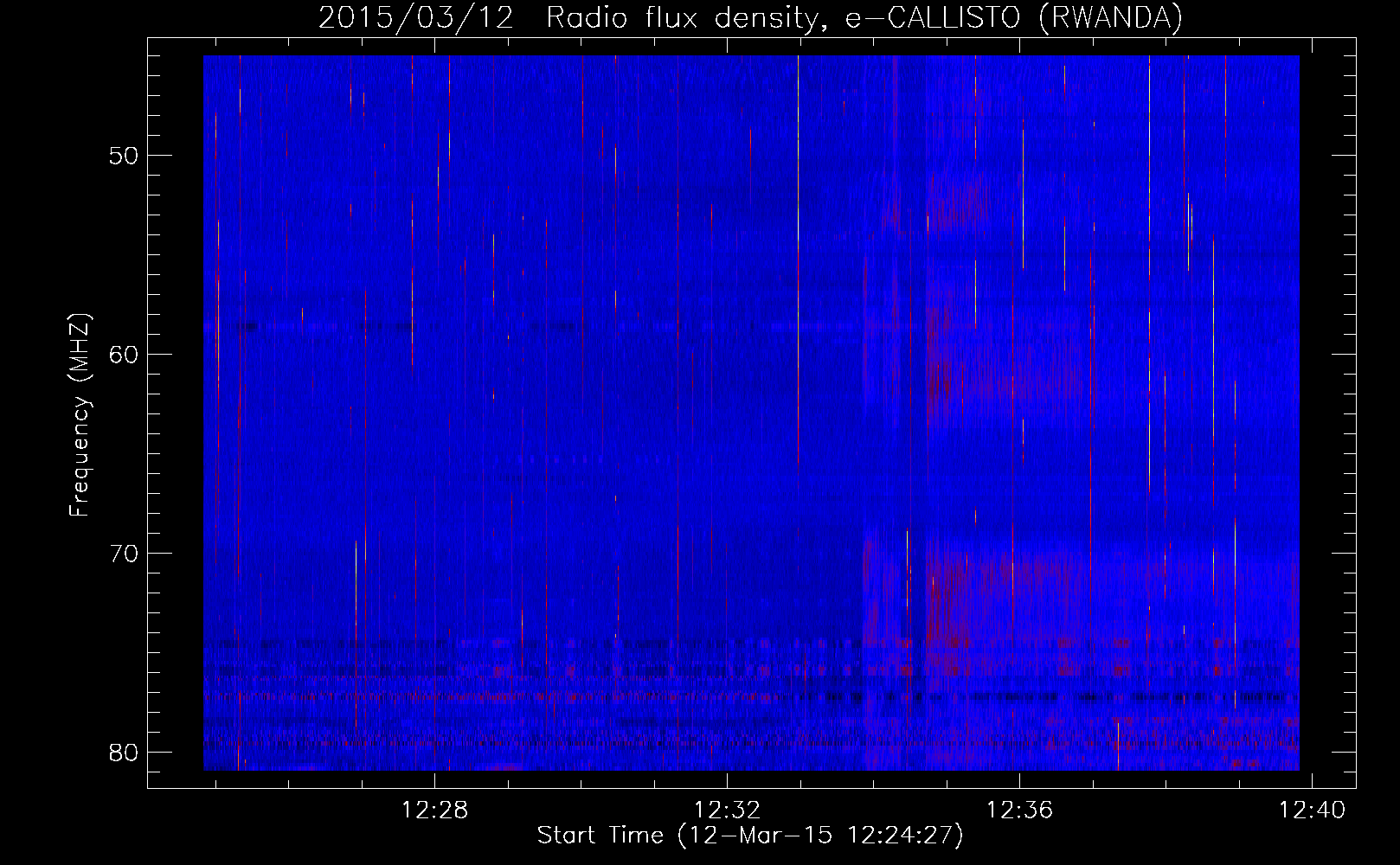Click the '12:28' time tick label
Viewport: 1400px width, 865px height.
(434, 810)
